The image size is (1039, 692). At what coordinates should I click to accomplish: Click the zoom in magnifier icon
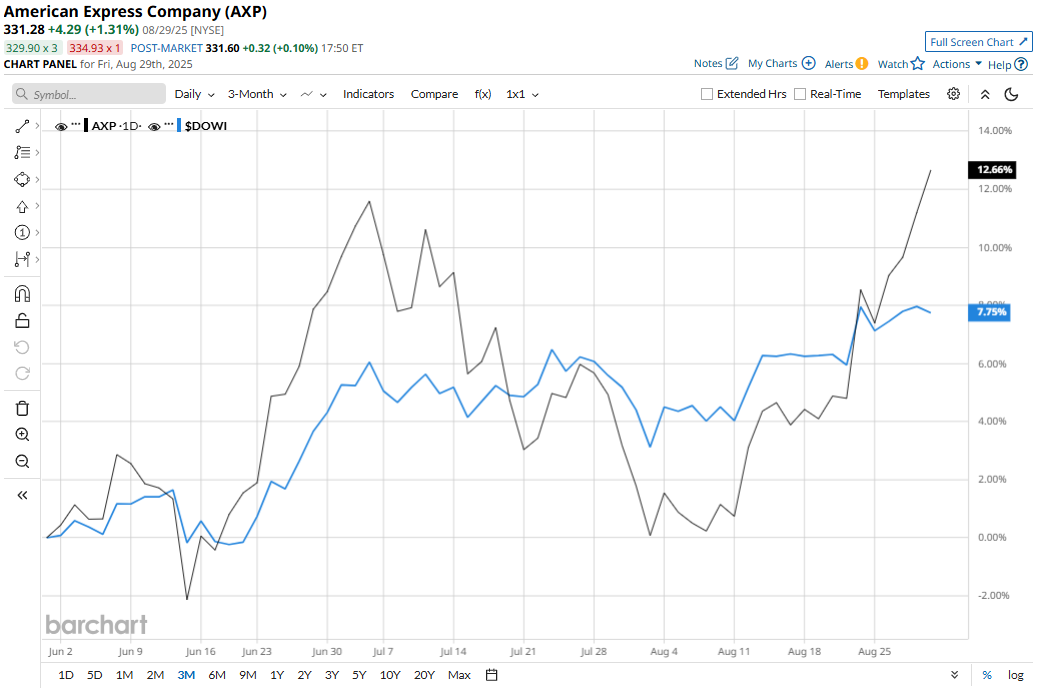(22, 435)
